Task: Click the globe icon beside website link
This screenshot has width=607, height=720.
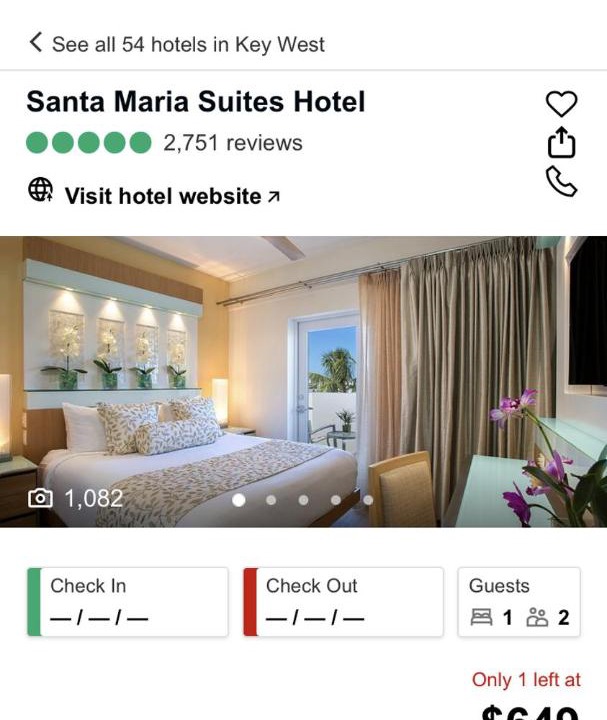Action: (x=40, y=190)
